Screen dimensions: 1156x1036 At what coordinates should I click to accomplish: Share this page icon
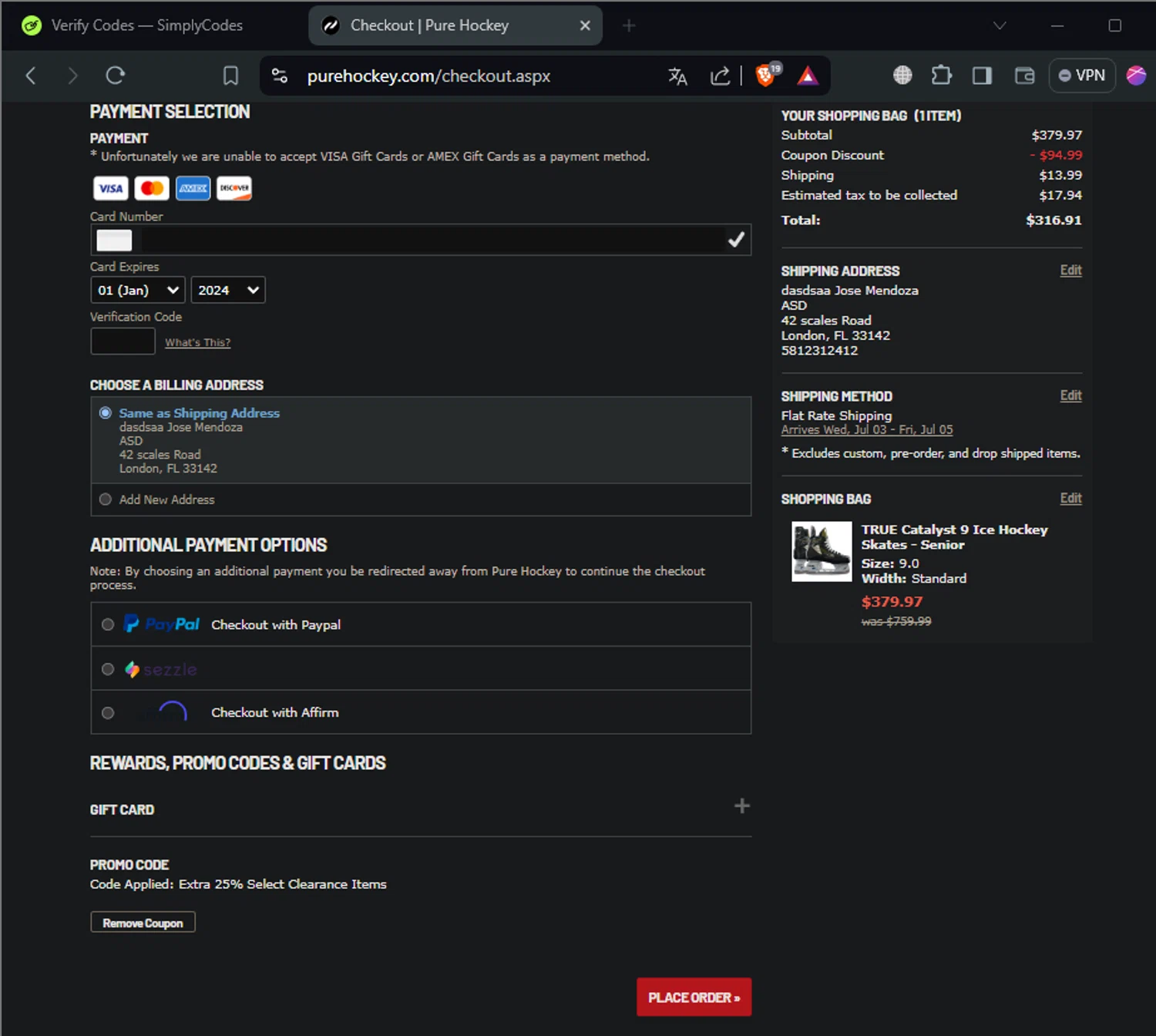(720, 76)
